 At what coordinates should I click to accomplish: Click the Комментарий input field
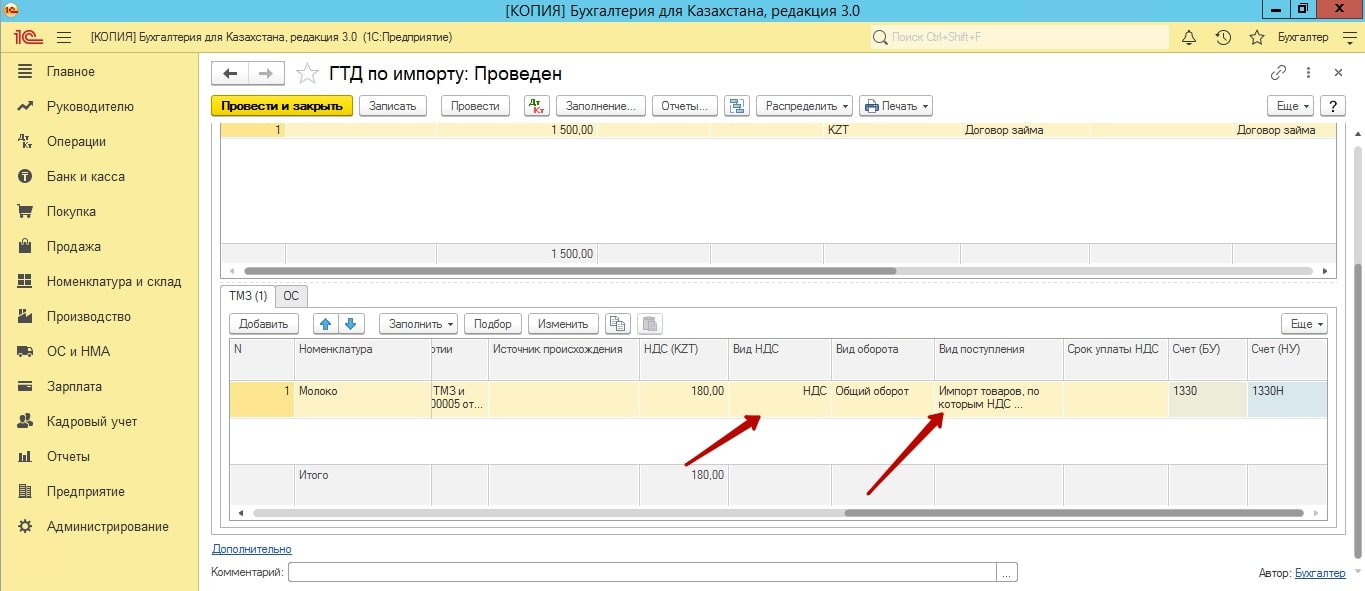(x=642, y=572)
